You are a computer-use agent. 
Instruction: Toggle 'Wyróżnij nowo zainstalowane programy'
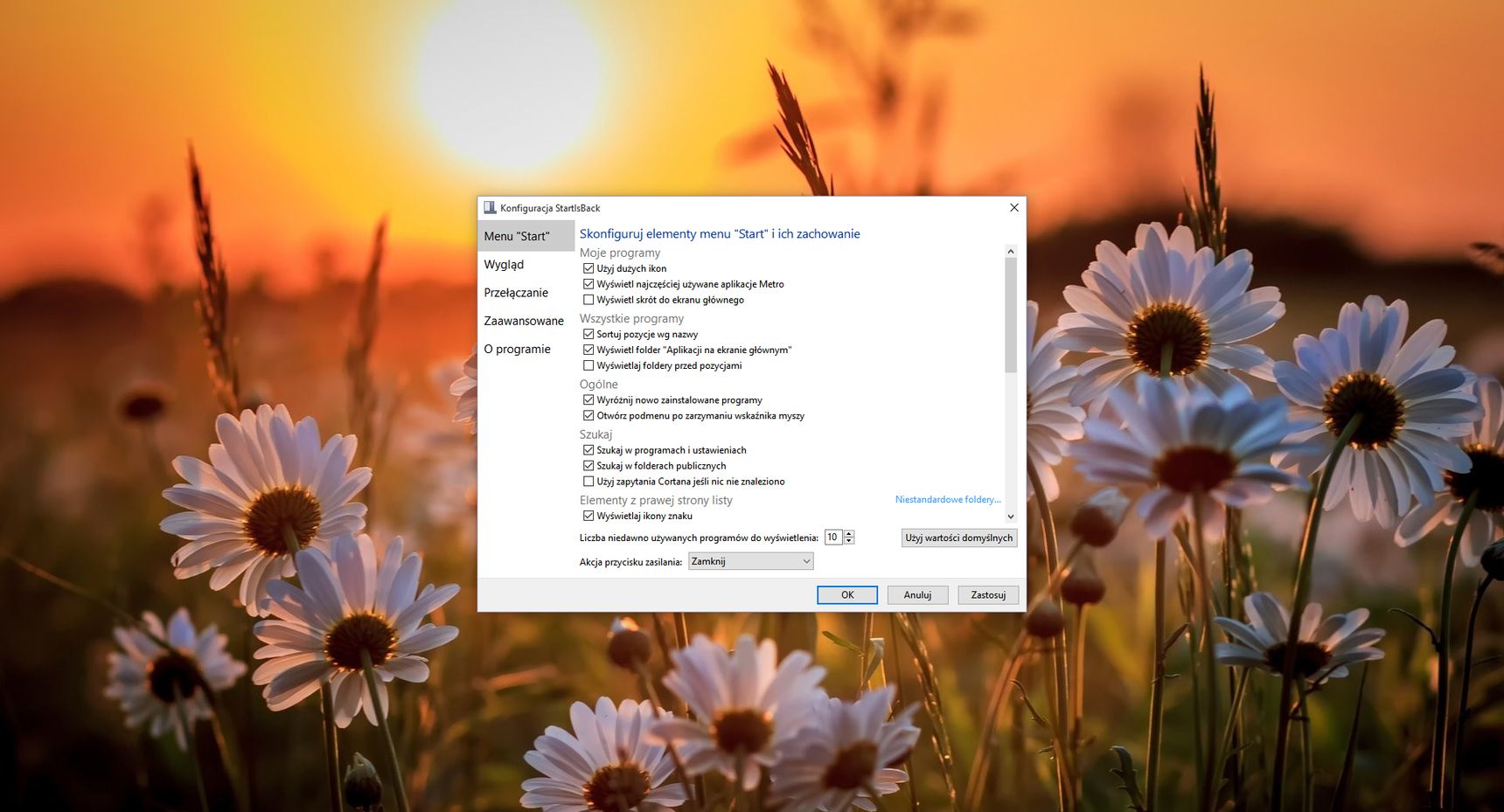click(588, 400)
